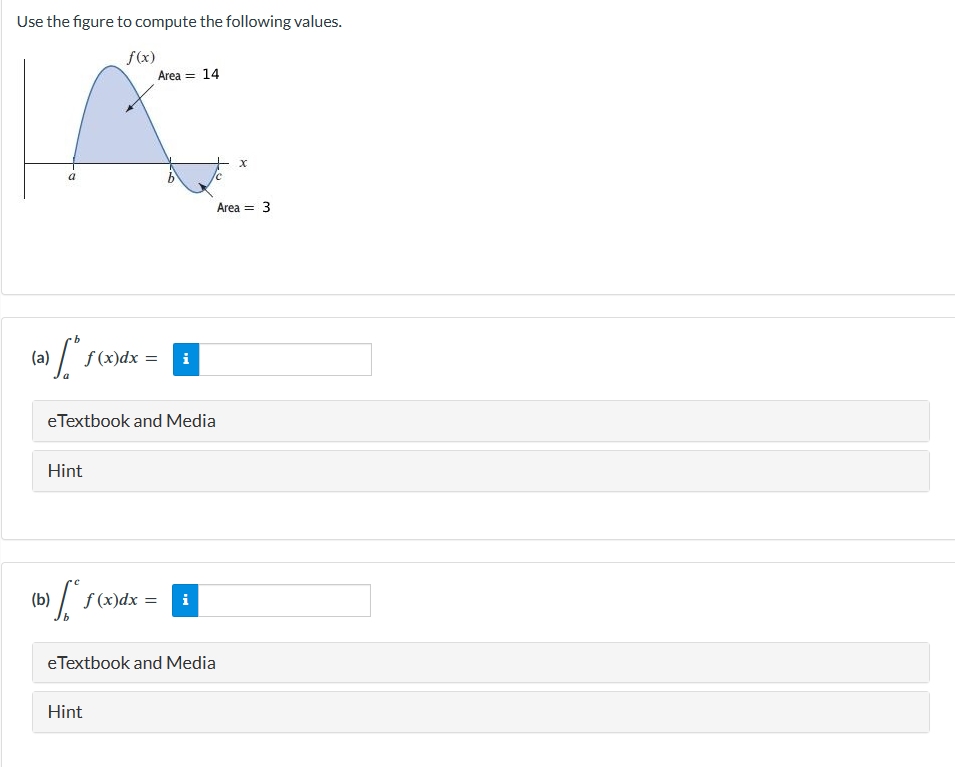955x767 pixels.
Task: Click the integral from b to c expression
Action: (95, 600)
